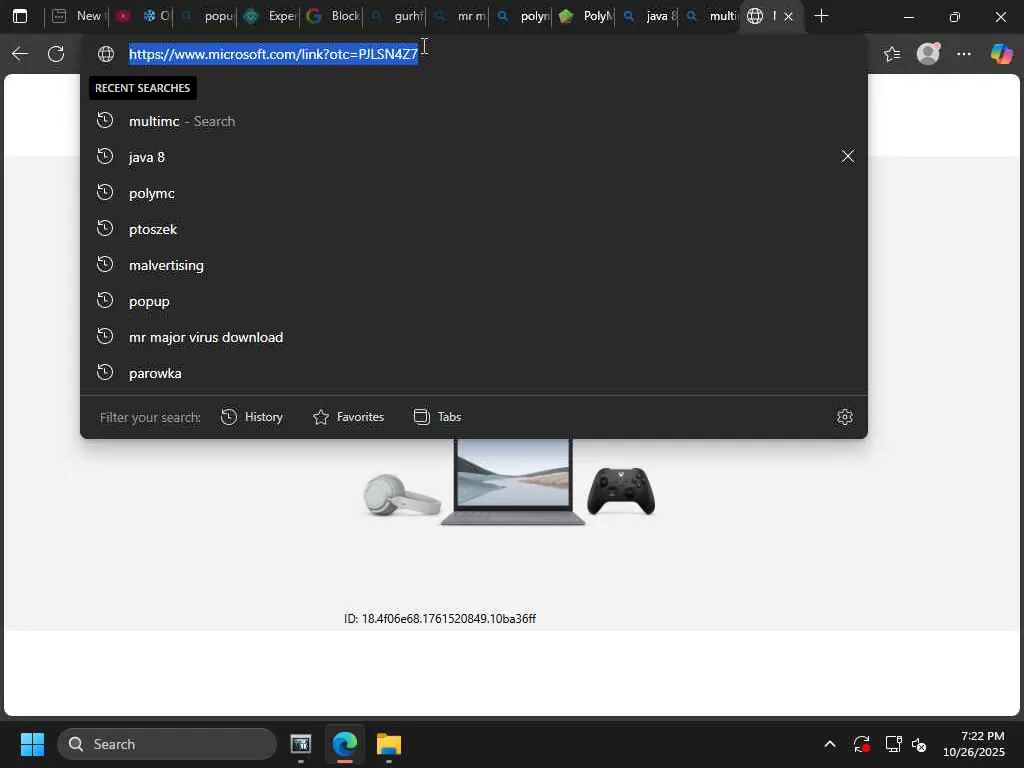The height and width of the screenshot is (768, 1024).
Task: Click the globe site info icon in address bar
Action: coord(106,54)
